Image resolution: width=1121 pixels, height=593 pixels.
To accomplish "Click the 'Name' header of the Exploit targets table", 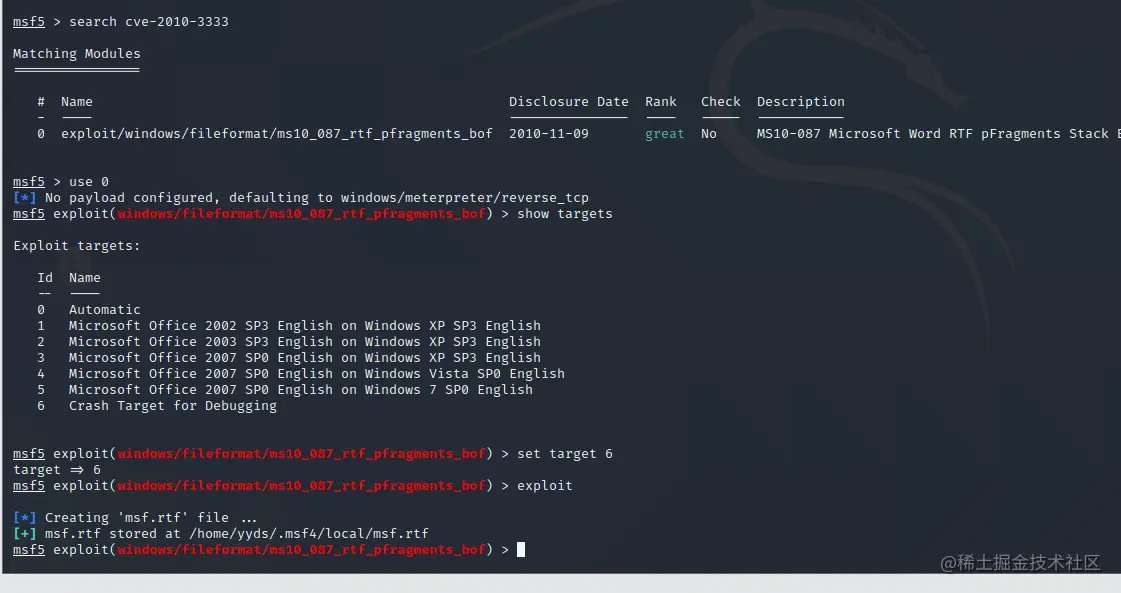I will pos(84,278).
